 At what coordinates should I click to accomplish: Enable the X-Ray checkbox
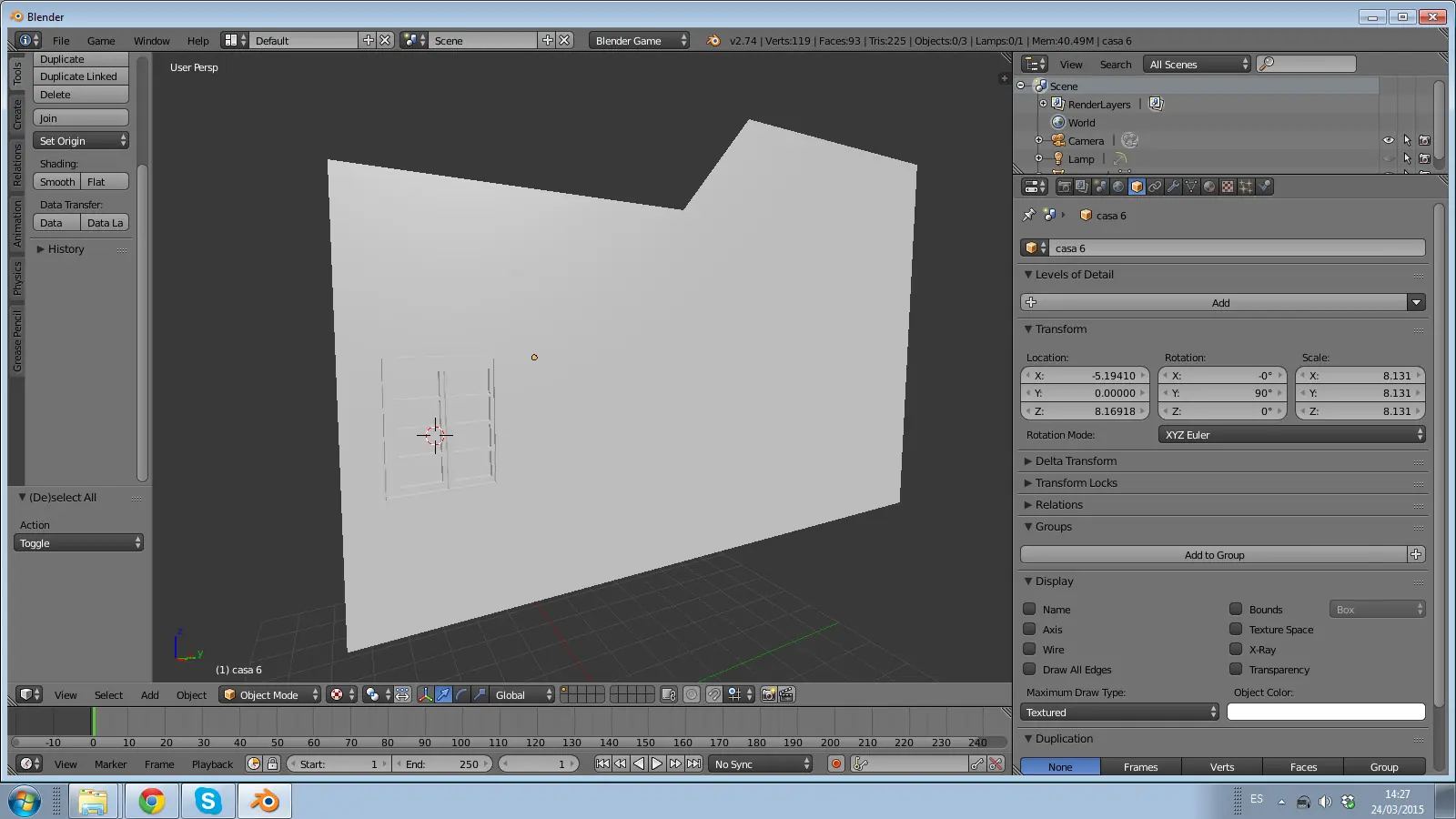click(1236, 649)
